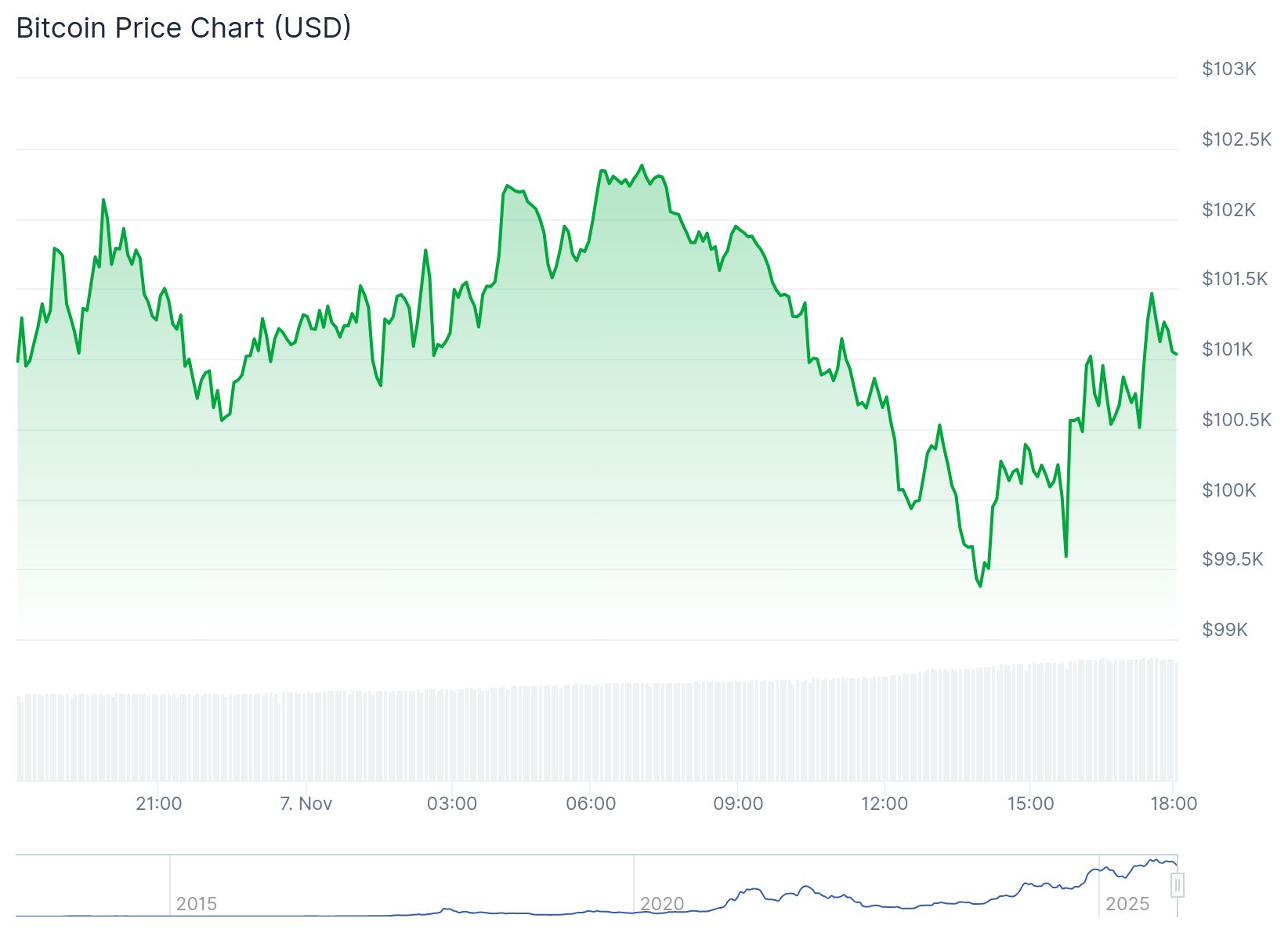Select the $101K price axis label
The height and width of the screenshot is (940, 1288).
[1228, 349]
